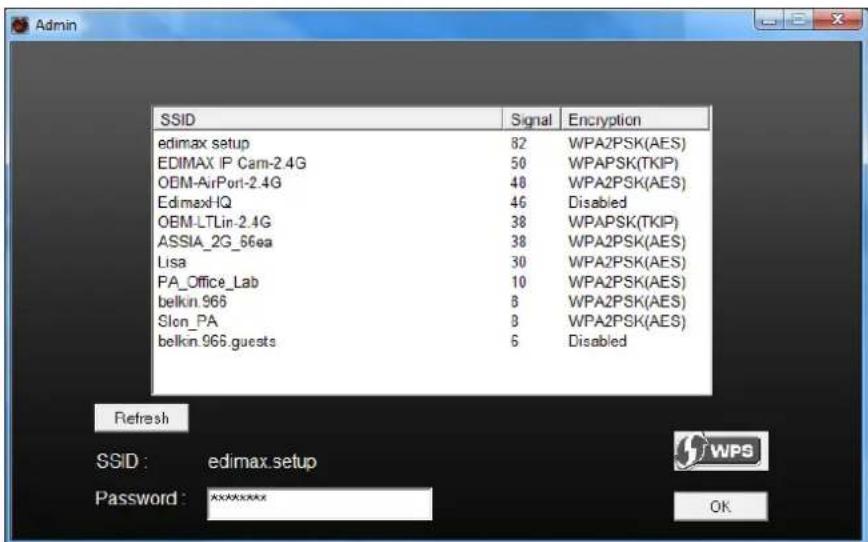Screen dimensions: 868x542
Task: Sort list by Signal column header
Action: tap(531, 119)
